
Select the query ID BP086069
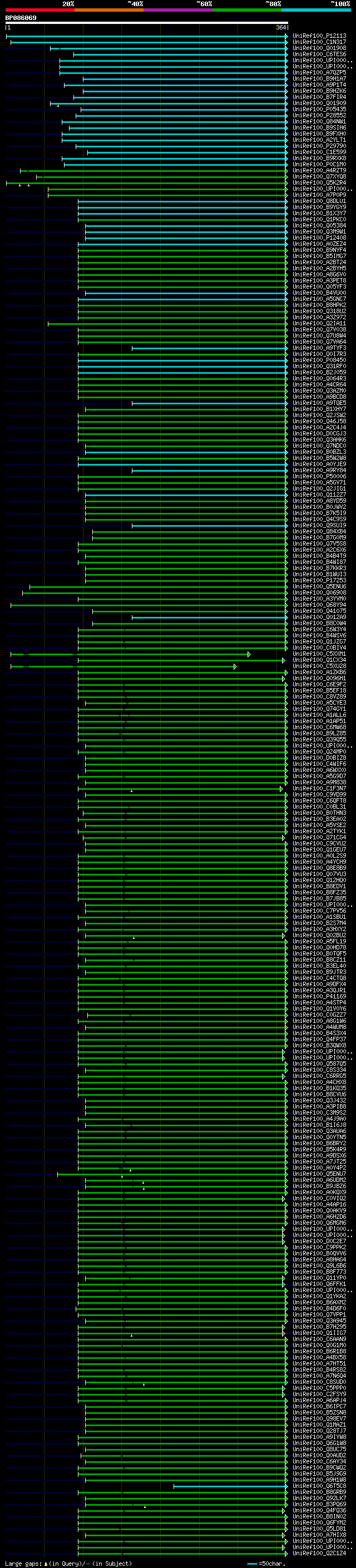pyautogui.click(x=21, y=18)
